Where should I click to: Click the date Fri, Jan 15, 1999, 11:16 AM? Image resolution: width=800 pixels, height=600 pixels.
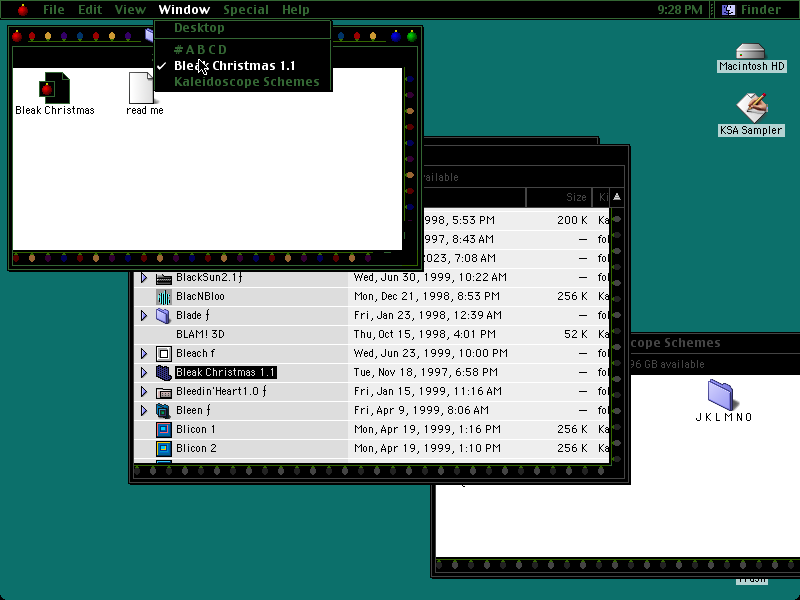(x=429, y=392)
